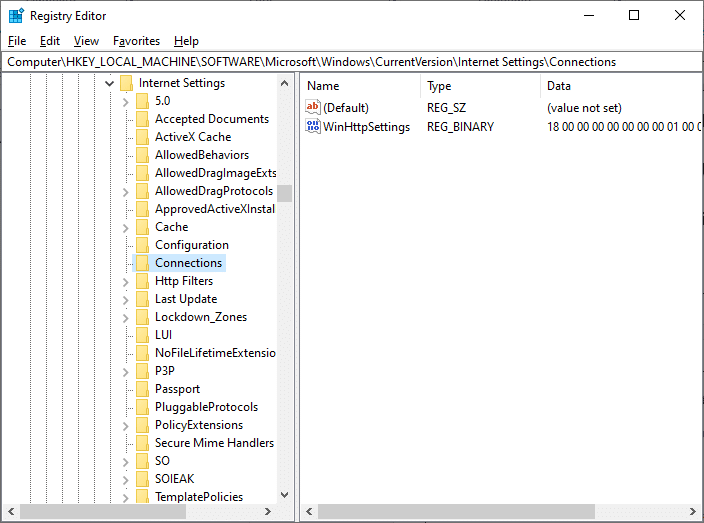
Task: Click tree pane vertical scrollbar thumb
Action: coord(284,193)
